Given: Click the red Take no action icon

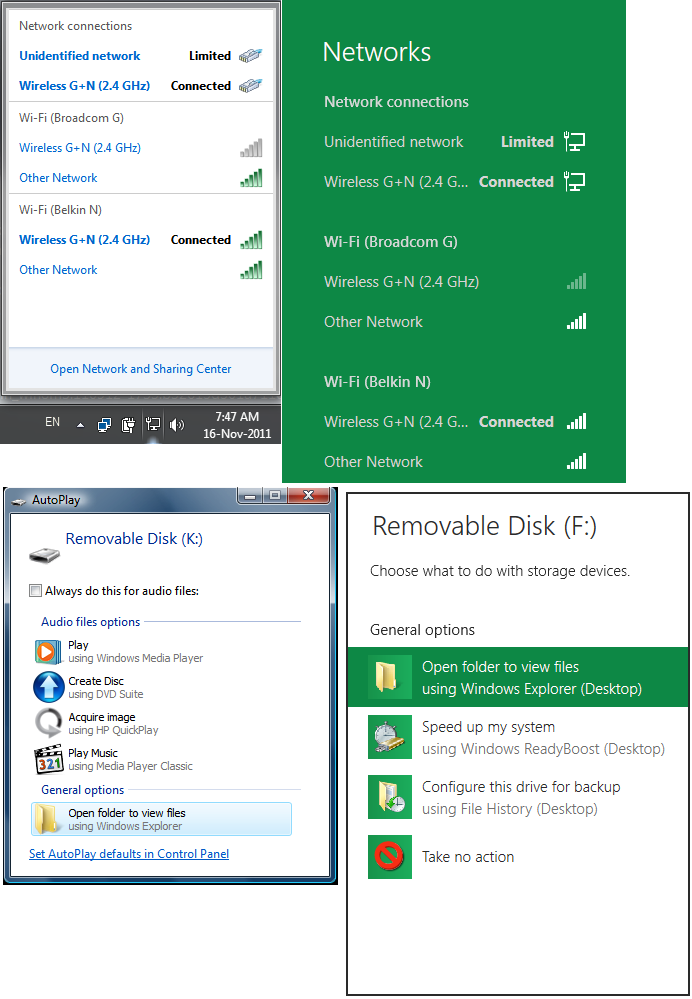Looking at the screenshot, I should [x=390, y=857].
